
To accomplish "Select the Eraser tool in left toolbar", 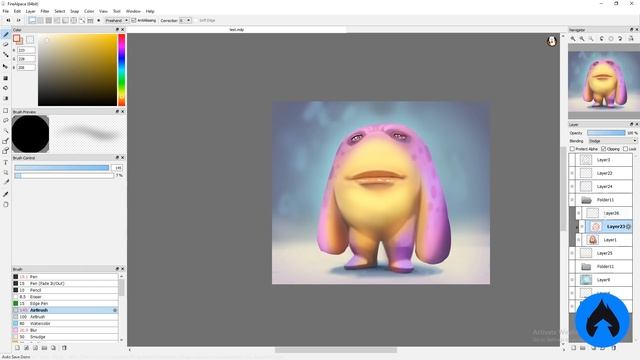I will click(6, 44).
